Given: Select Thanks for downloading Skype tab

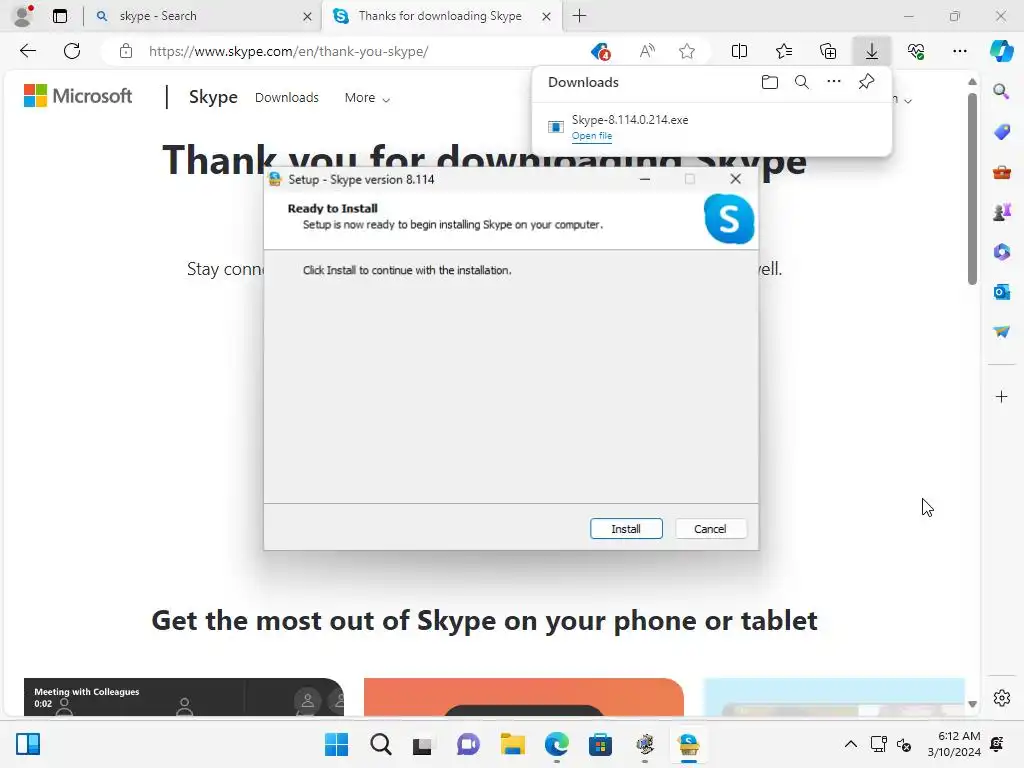Looking at the screenshot, I should (x=441, y=16).
